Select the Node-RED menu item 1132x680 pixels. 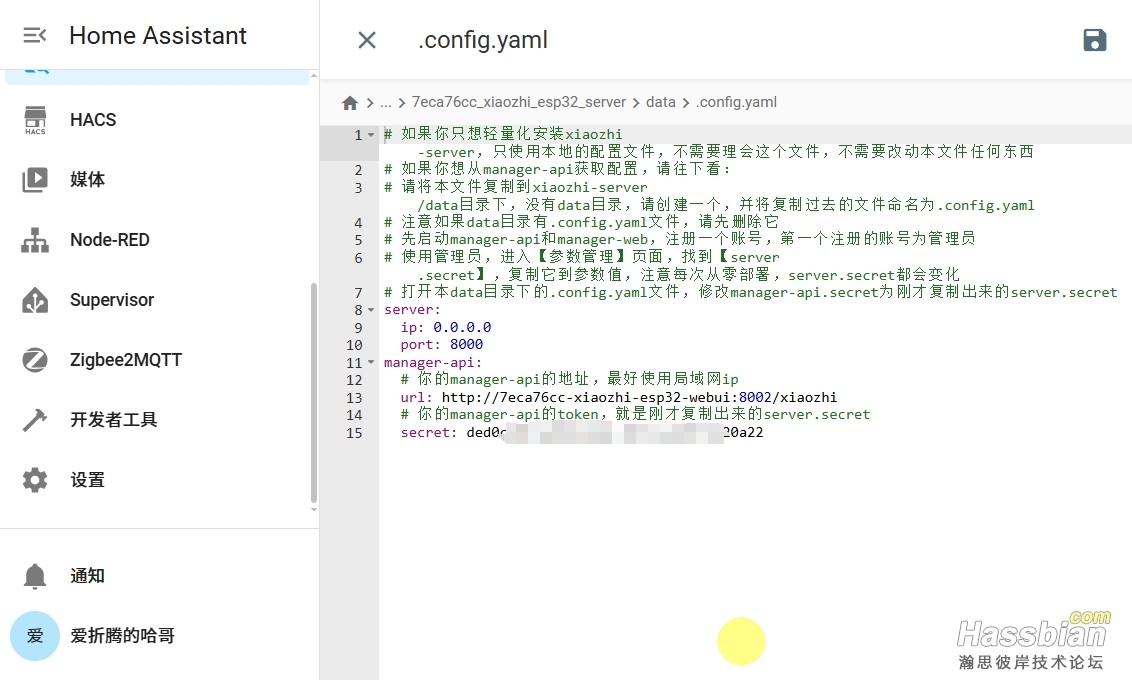click(159, 240)
